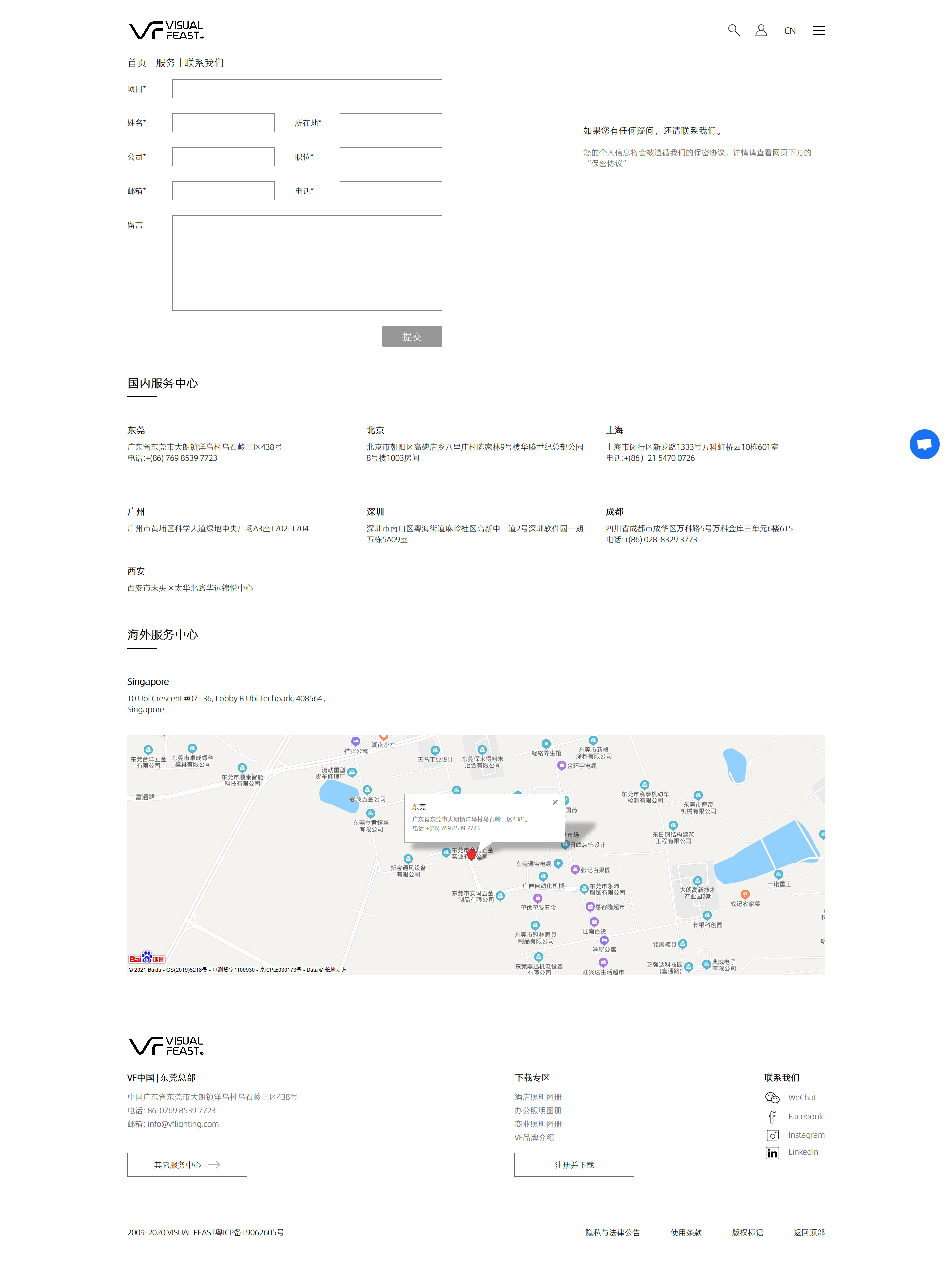
Task: Click the LinkedIn icon in footer
Action: pyautogui.click(x=772, y=1153)
